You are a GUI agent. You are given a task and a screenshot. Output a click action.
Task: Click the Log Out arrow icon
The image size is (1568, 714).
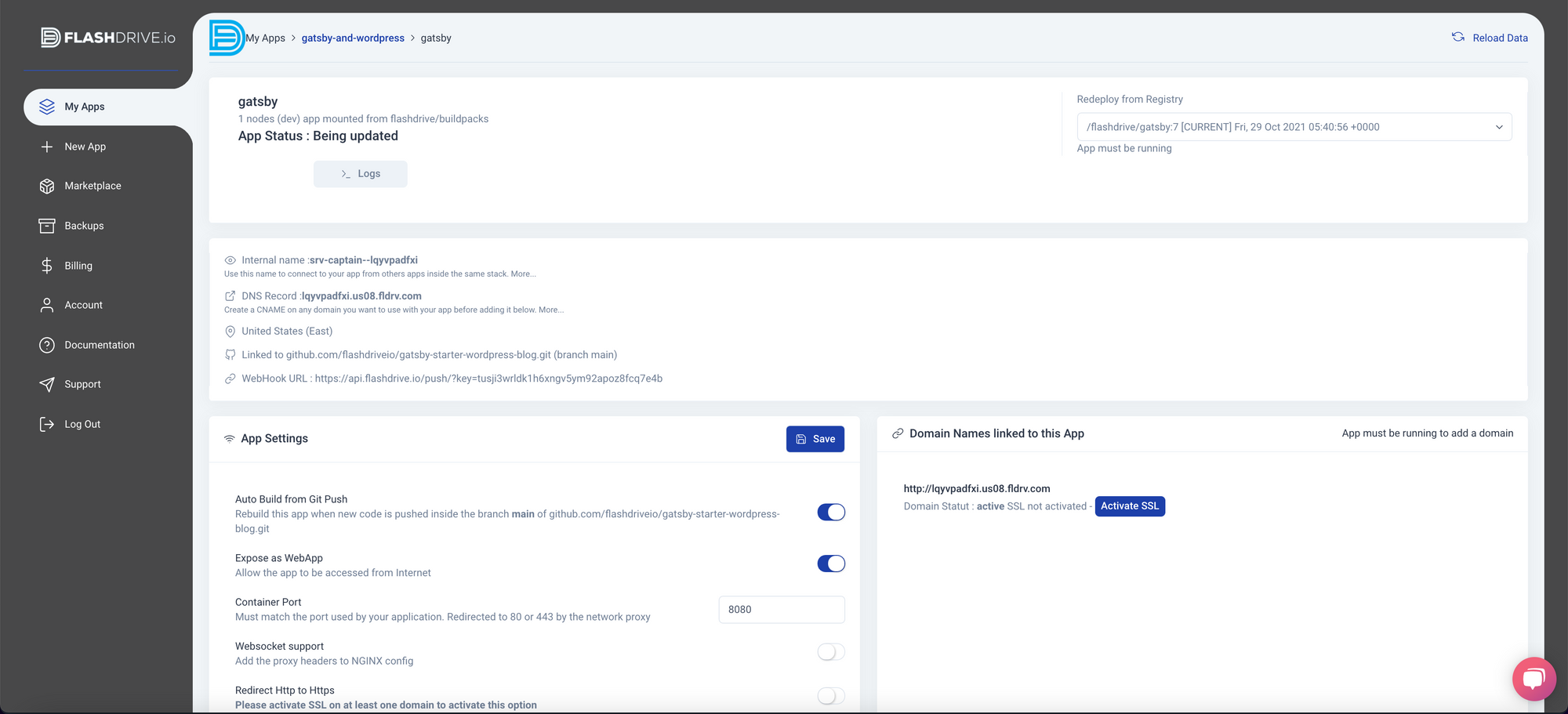click(47, 424)
